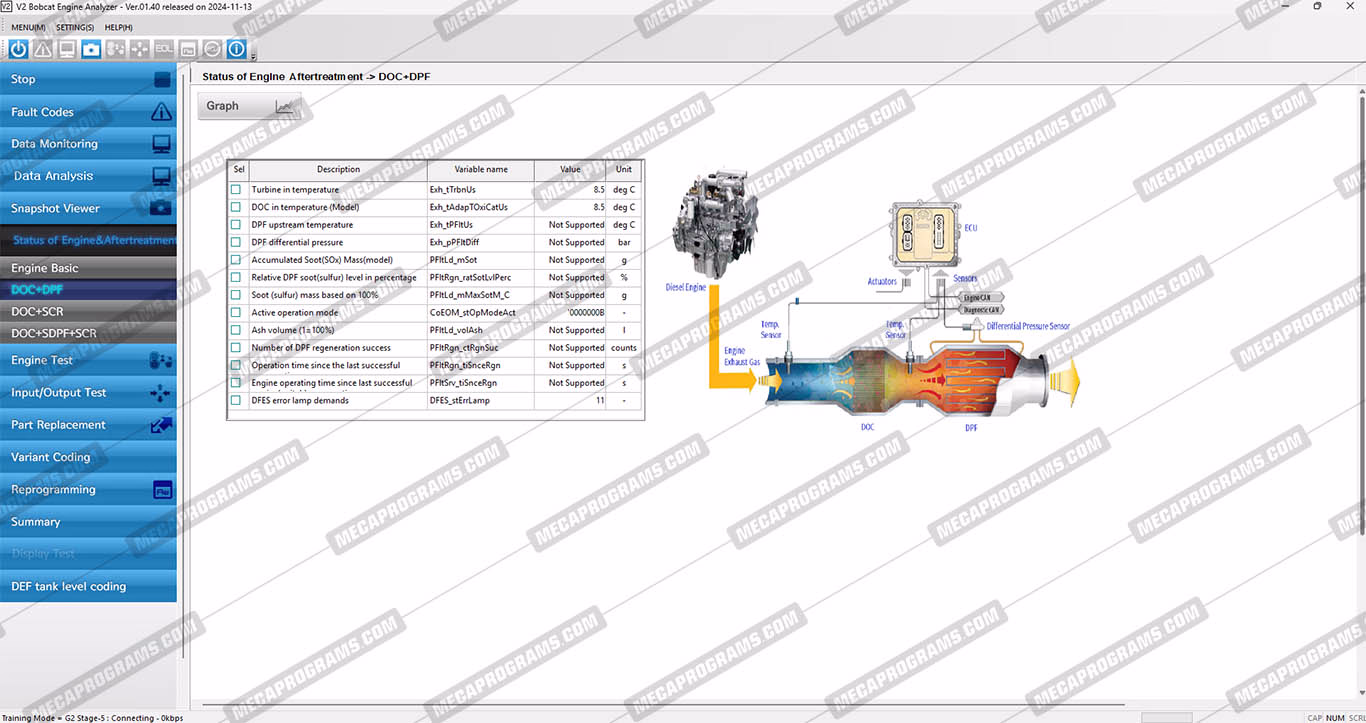Check the DFES error lamp demands checkbox

(x=236, y=400)
